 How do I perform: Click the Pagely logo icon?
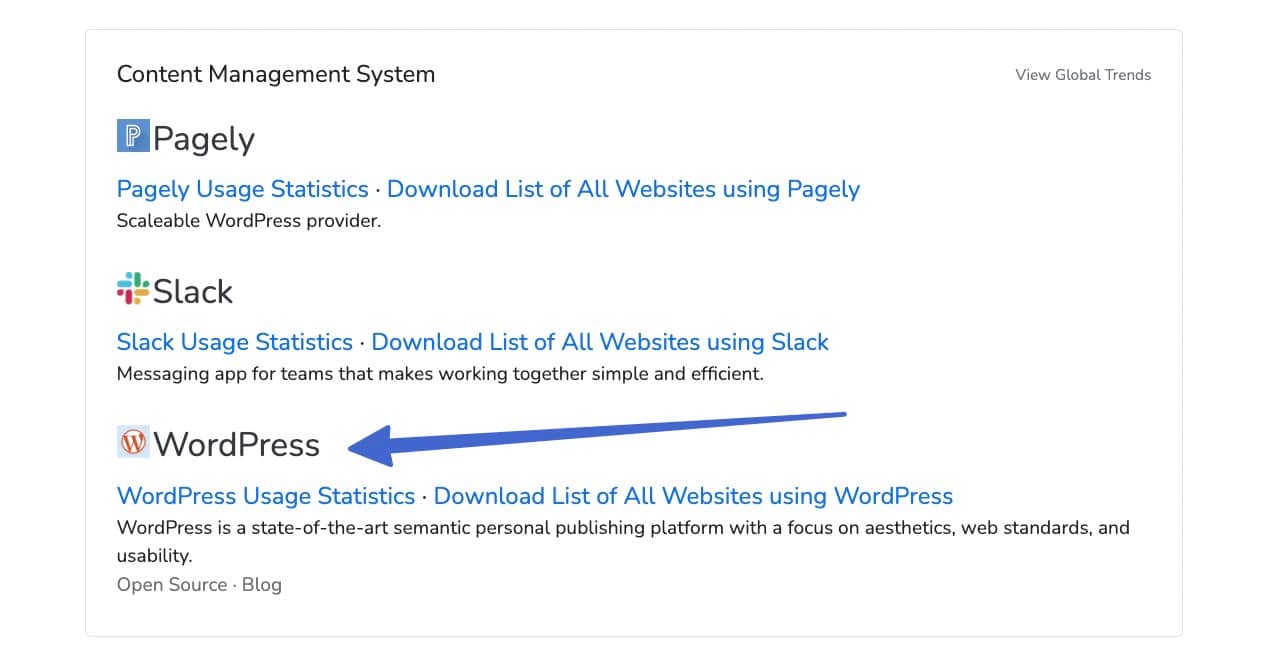pyautogui.click(x=133, y=134)
